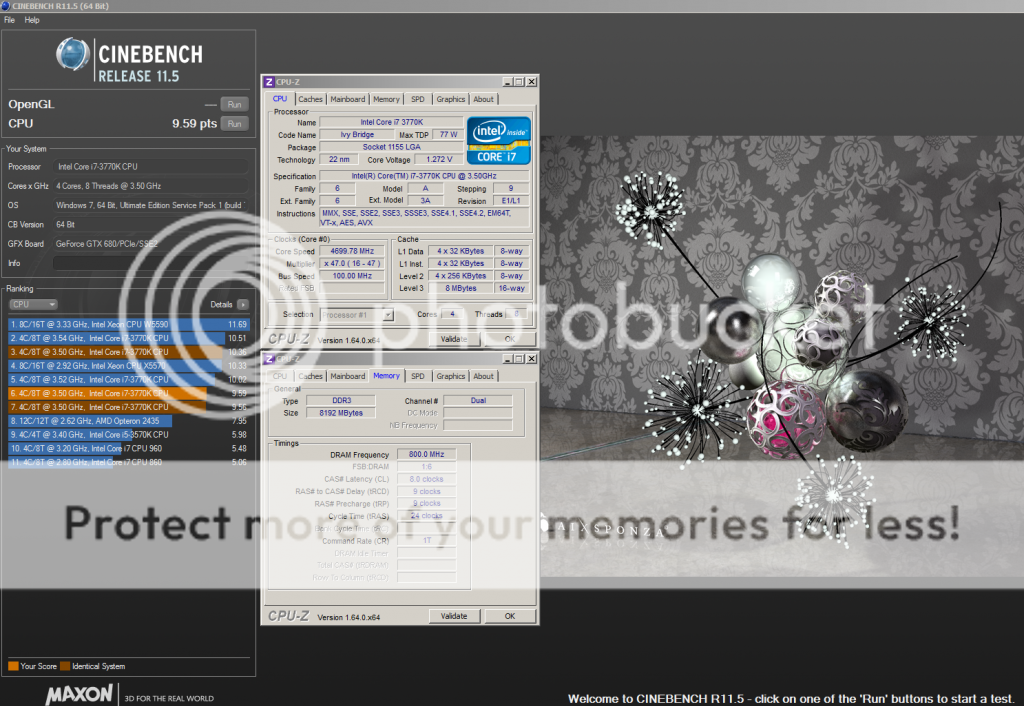Click the Intel Core i7 badge logo
Image resolution: width=1024 pixels, height=706 pixels.
(498, 140)
